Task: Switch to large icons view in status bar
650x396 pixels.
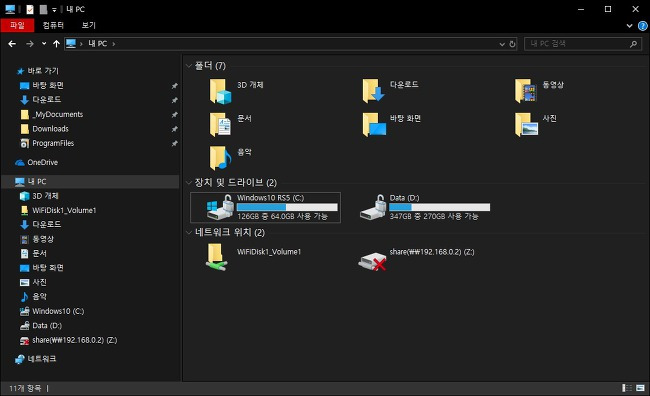Action: click(640, 388)
